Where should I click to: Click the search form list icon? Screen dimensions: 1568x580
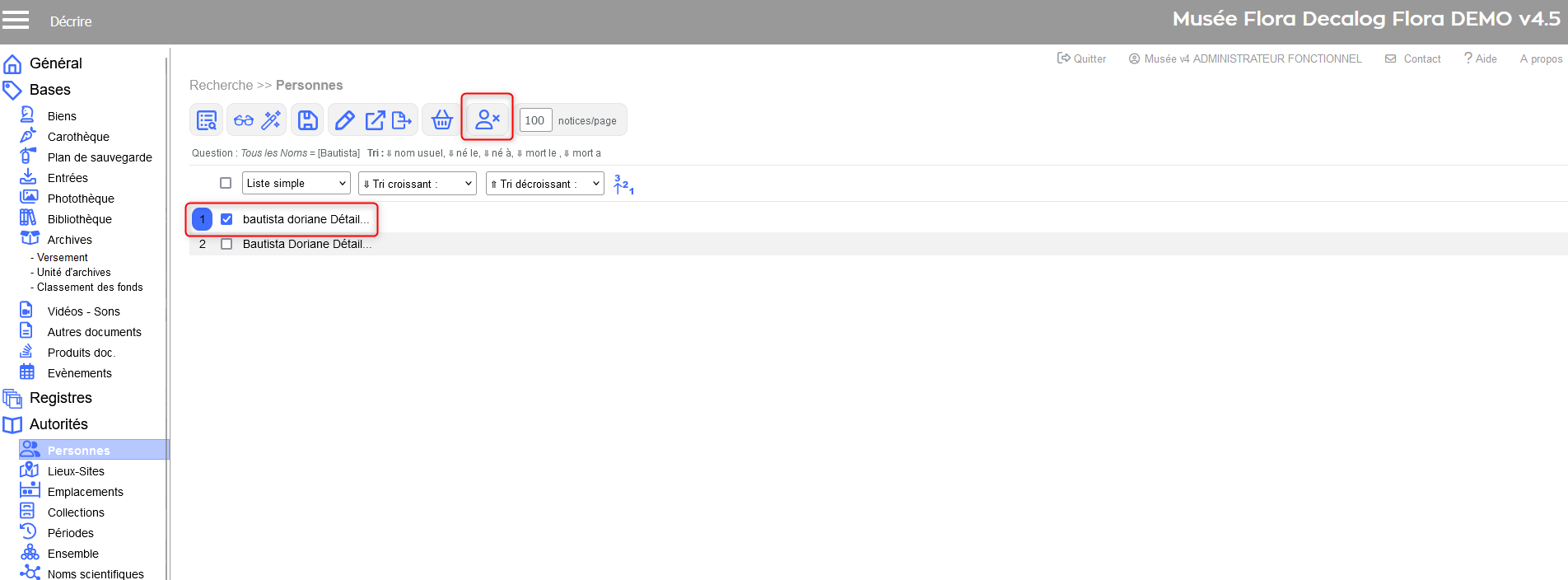207,120
